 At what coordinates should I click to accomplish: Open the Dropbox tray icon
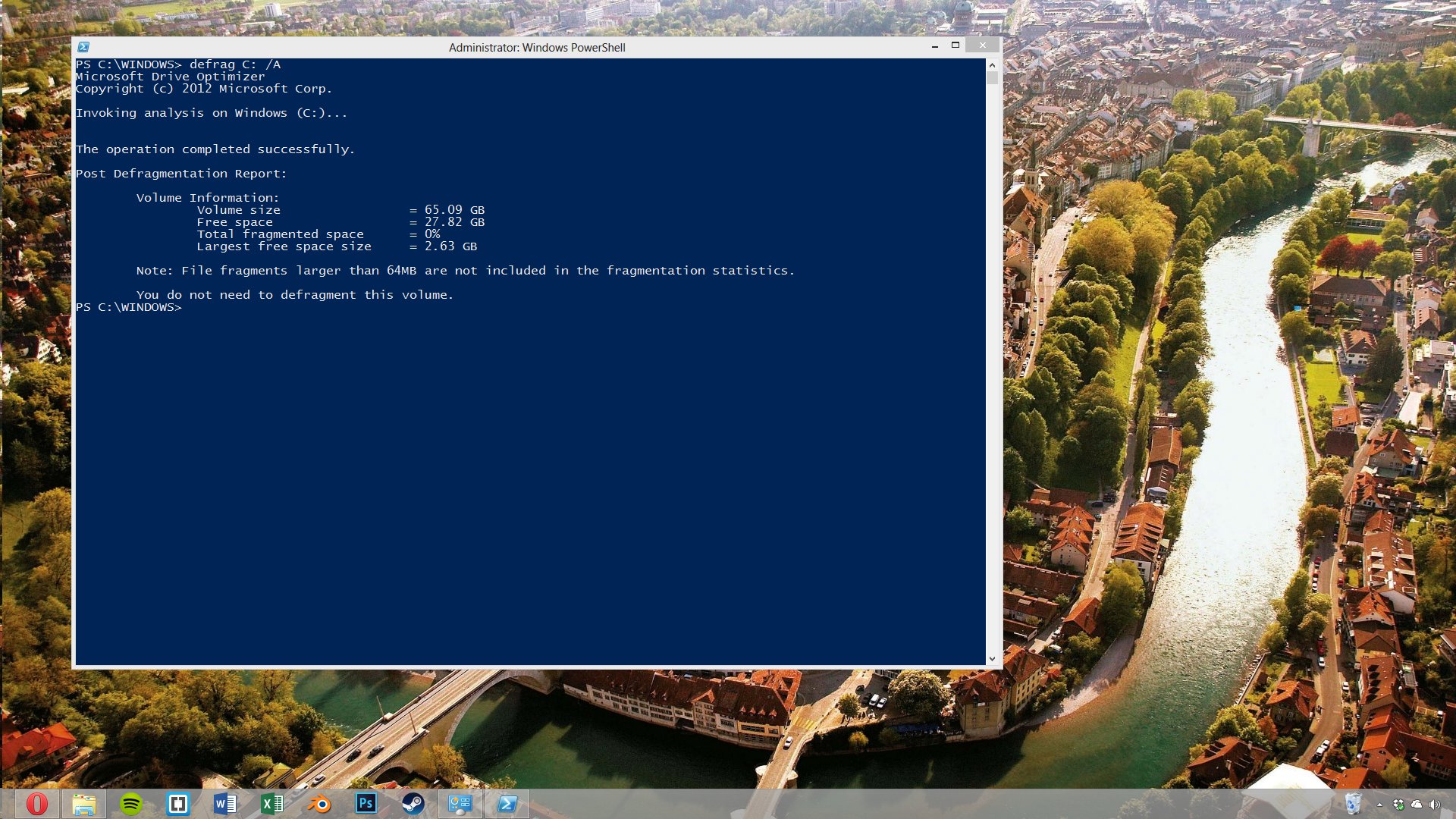tap(1398, 805)
